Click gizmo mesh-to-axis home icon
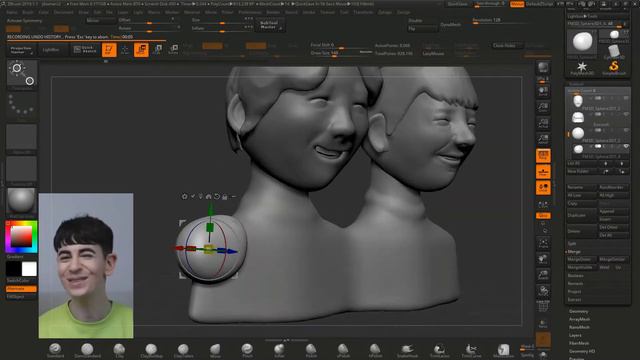This screenshot has height=360, width=640. tap(209, 197)
